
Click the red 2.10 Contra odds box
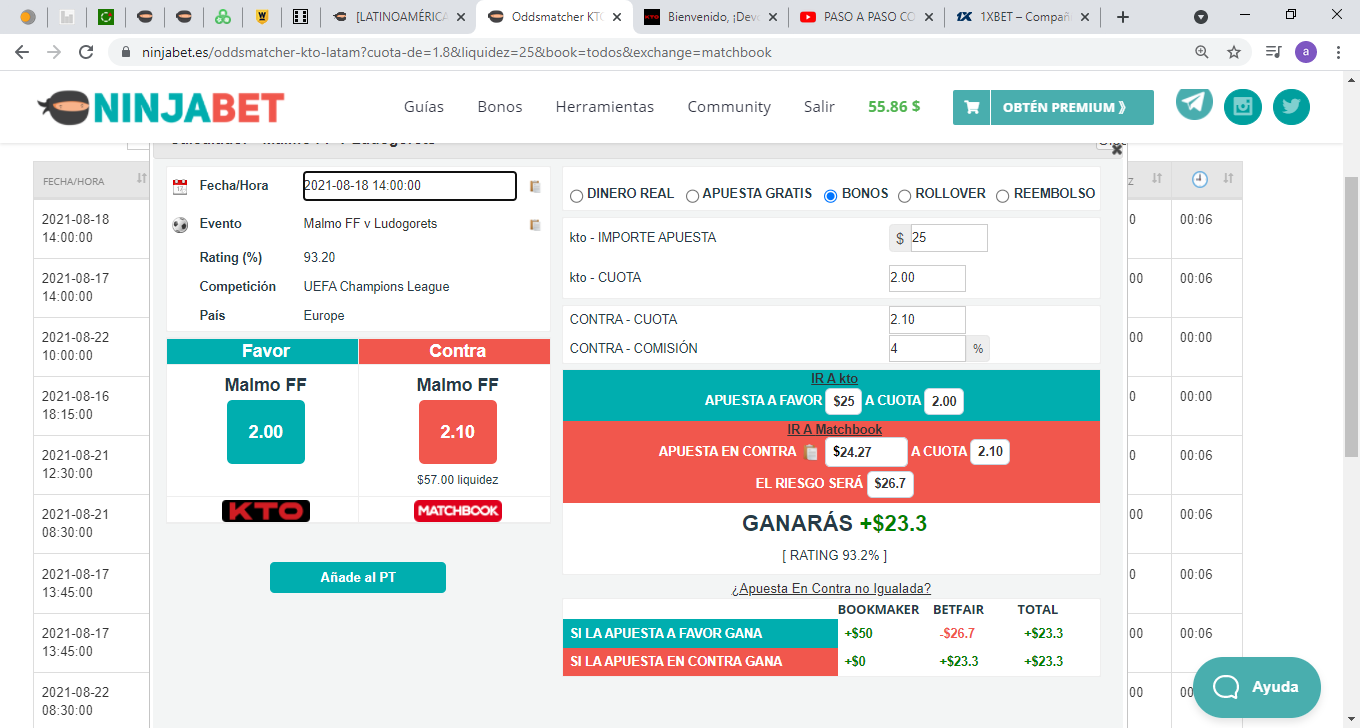(x=458, y=432)
